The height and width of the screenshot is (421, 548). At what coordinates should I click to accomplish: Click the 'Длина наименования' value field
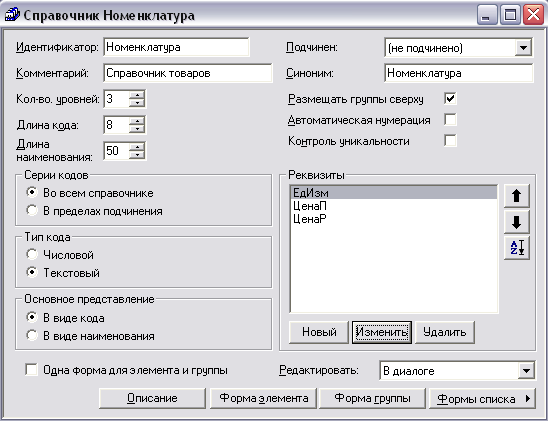(x=117, y=151)
